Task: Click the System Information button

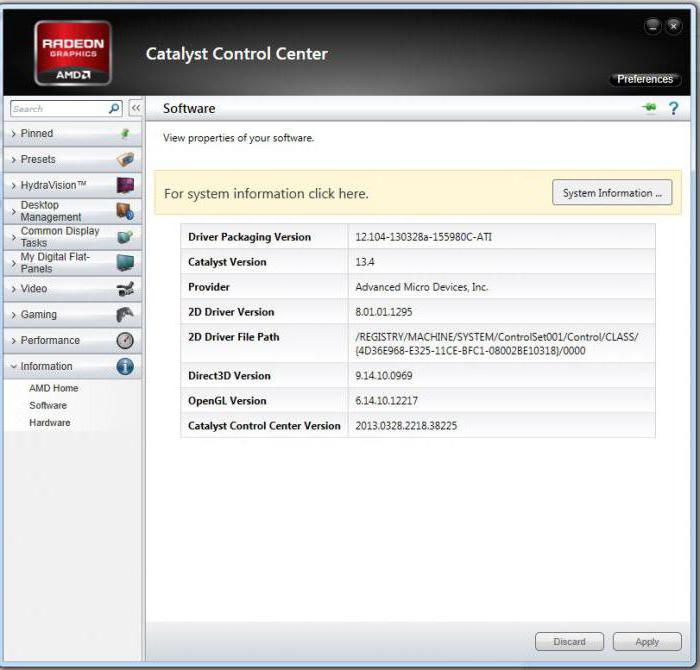Action: tap(612, 193)
